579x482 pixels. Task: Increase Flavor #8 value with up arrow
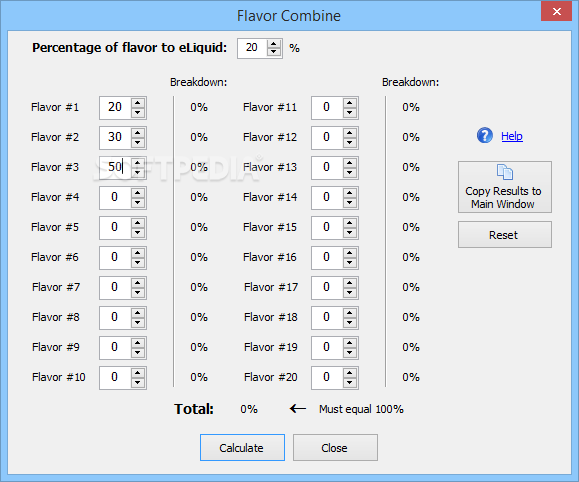pos(138,313)
